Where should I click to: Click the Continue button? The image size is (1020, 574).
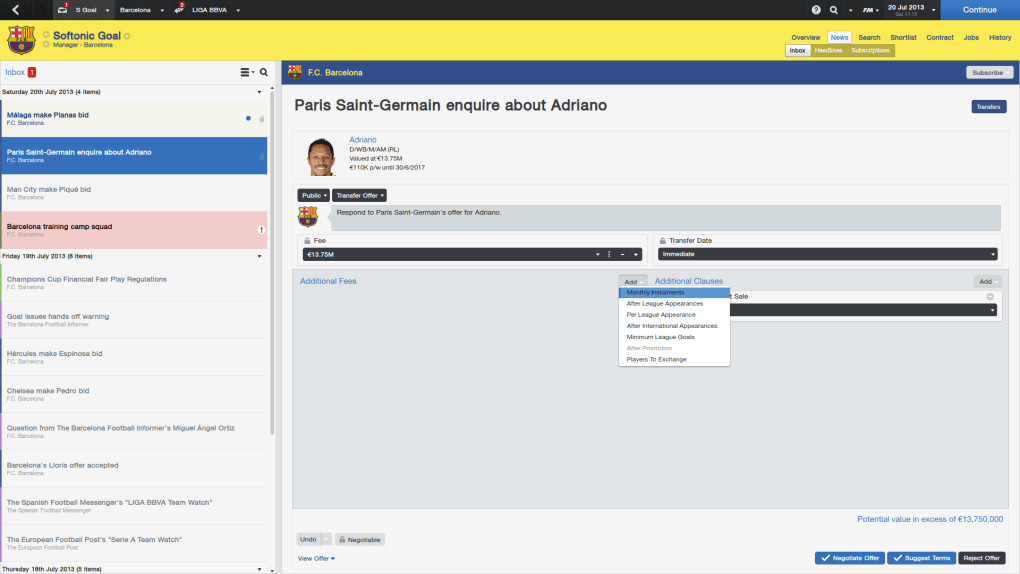point(980,10)
